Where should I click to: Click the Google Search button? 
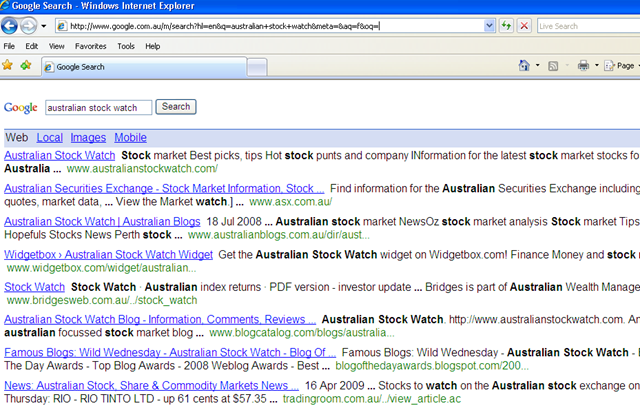pyautogui.click(x=176, y=106)
